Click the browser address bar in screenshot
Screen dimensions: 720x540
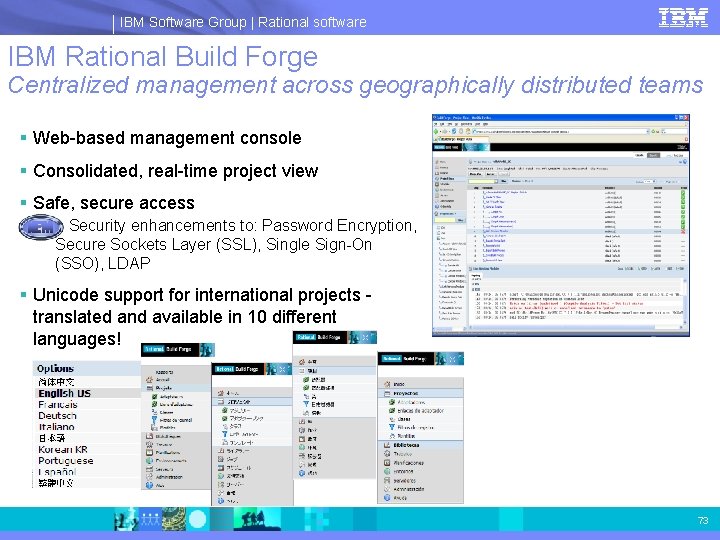click(x=560, y=131)
